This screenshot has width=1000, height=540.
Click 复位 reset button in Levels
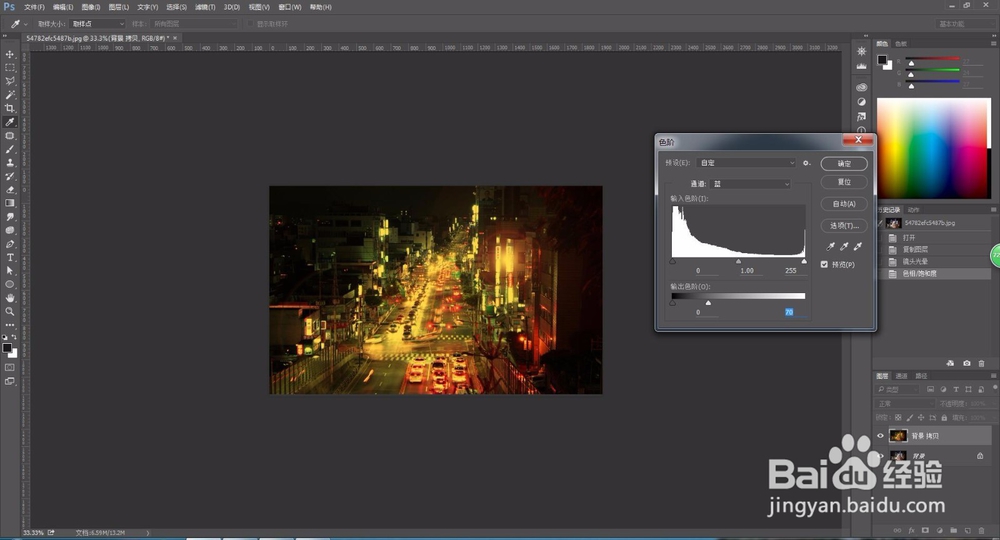(x=844, y=182)
